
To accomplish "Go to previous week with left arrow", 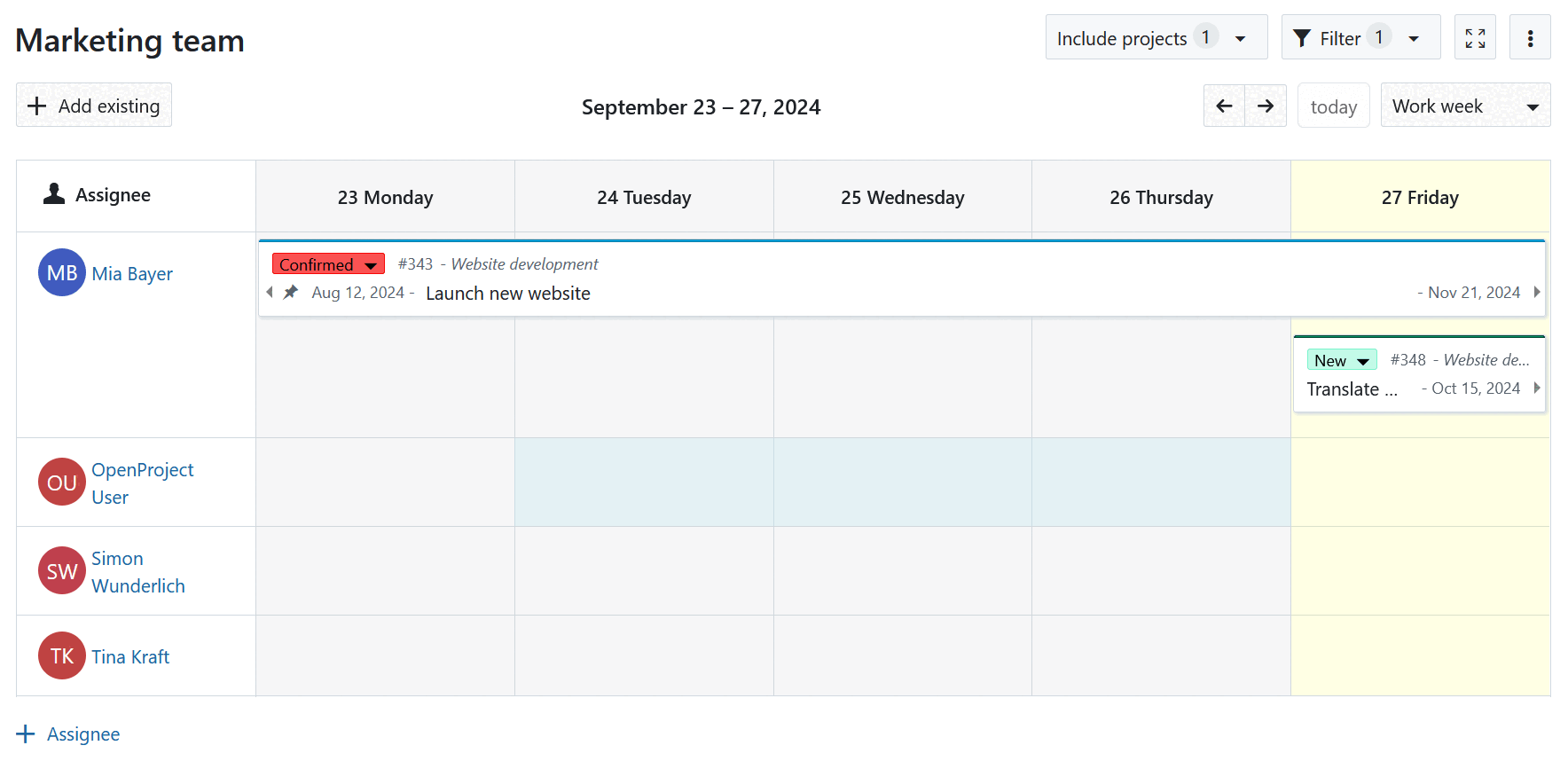I will tap(1224, 106).
